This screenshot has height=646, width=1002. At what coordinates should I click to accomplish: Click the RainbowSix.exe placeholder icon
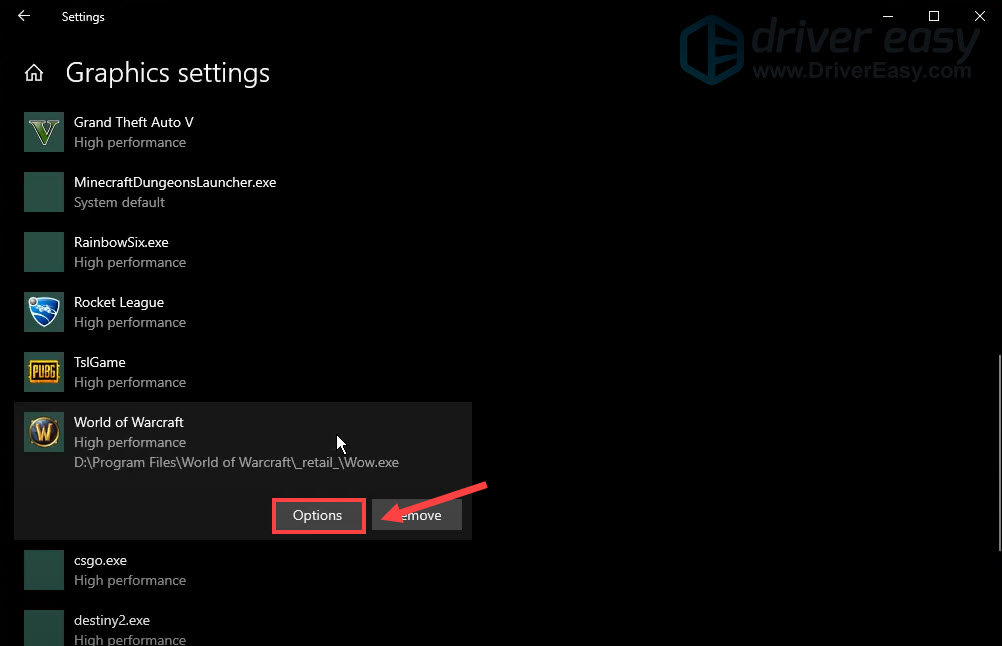click(43, 252)
